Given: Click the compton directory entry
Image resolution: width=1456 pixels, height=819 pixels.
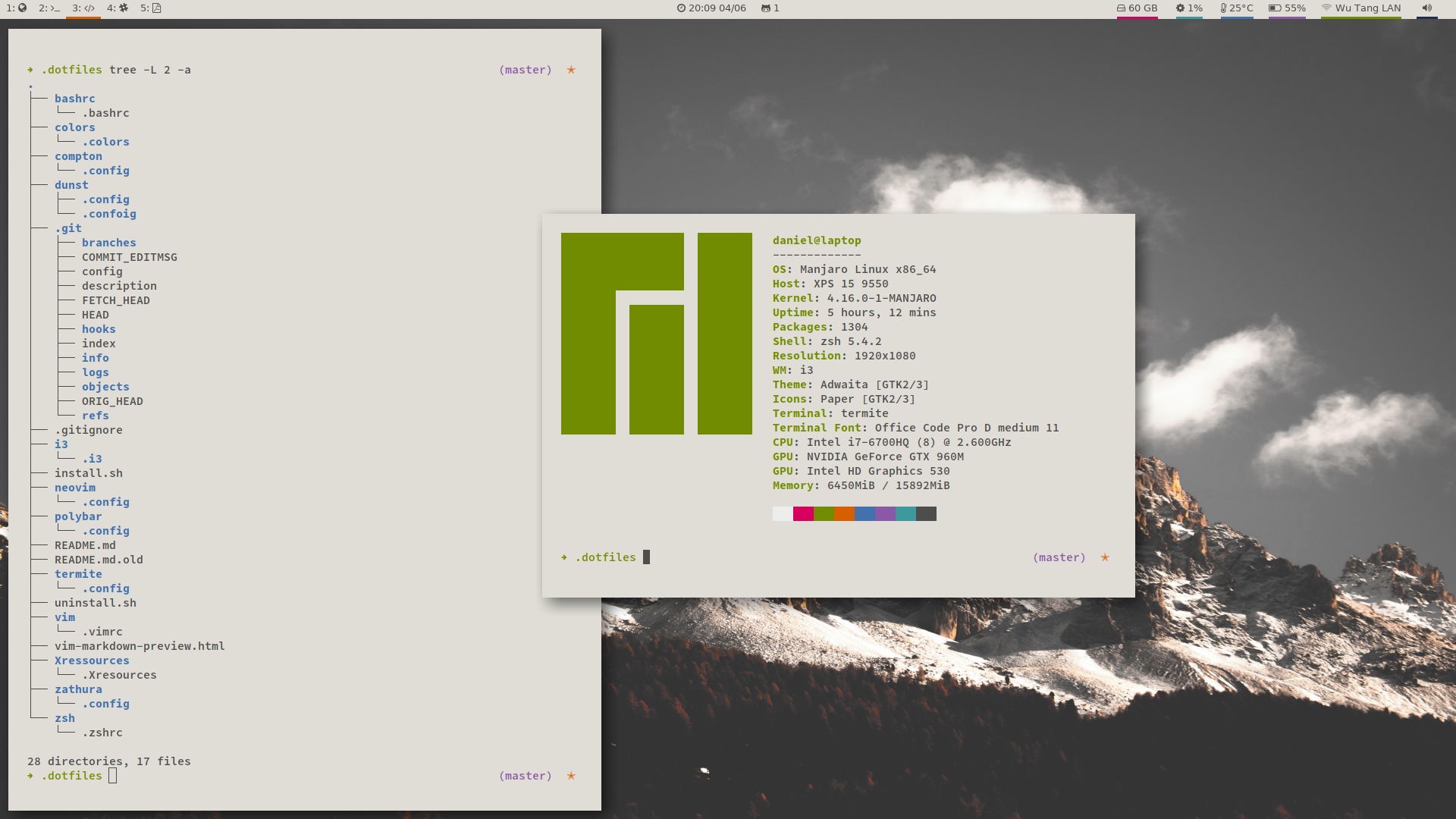Looking at the screenshot, I should coord(78,156).
